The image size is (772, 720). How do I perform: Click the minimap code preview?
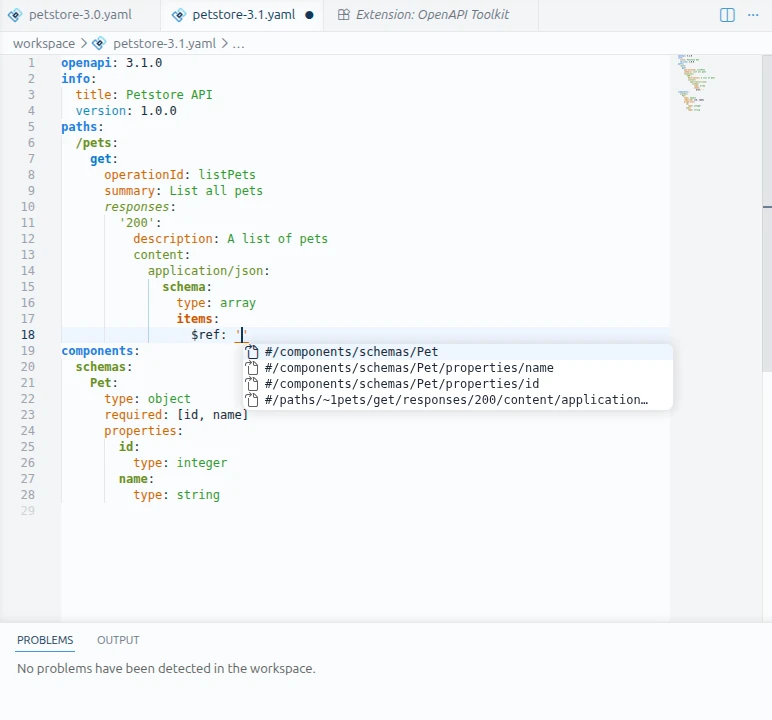(695, 83)
